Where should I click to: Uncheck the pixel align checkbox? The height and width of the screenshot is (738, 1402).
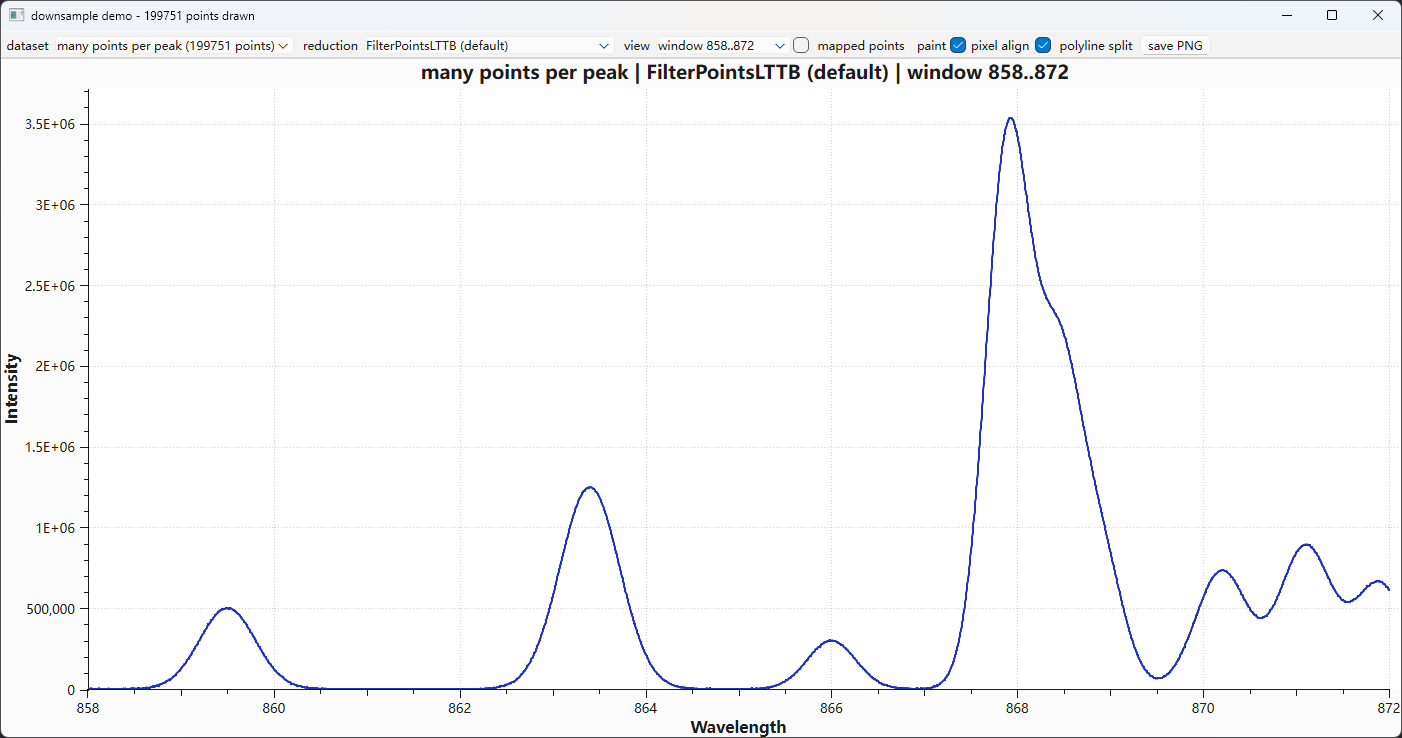click(x=958, y=45)
